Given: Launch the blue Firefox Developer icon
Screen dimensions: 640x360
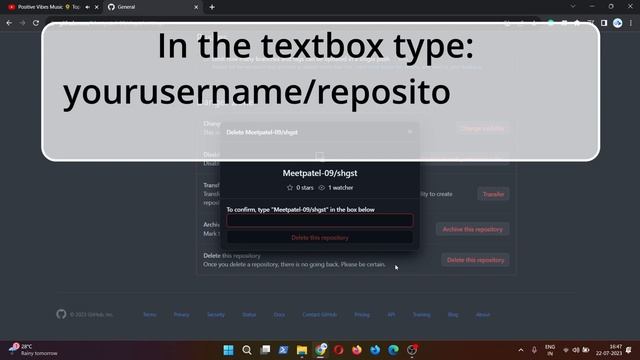Looking at the screenshot, I should pyautogui.click(x=375, y=350).
